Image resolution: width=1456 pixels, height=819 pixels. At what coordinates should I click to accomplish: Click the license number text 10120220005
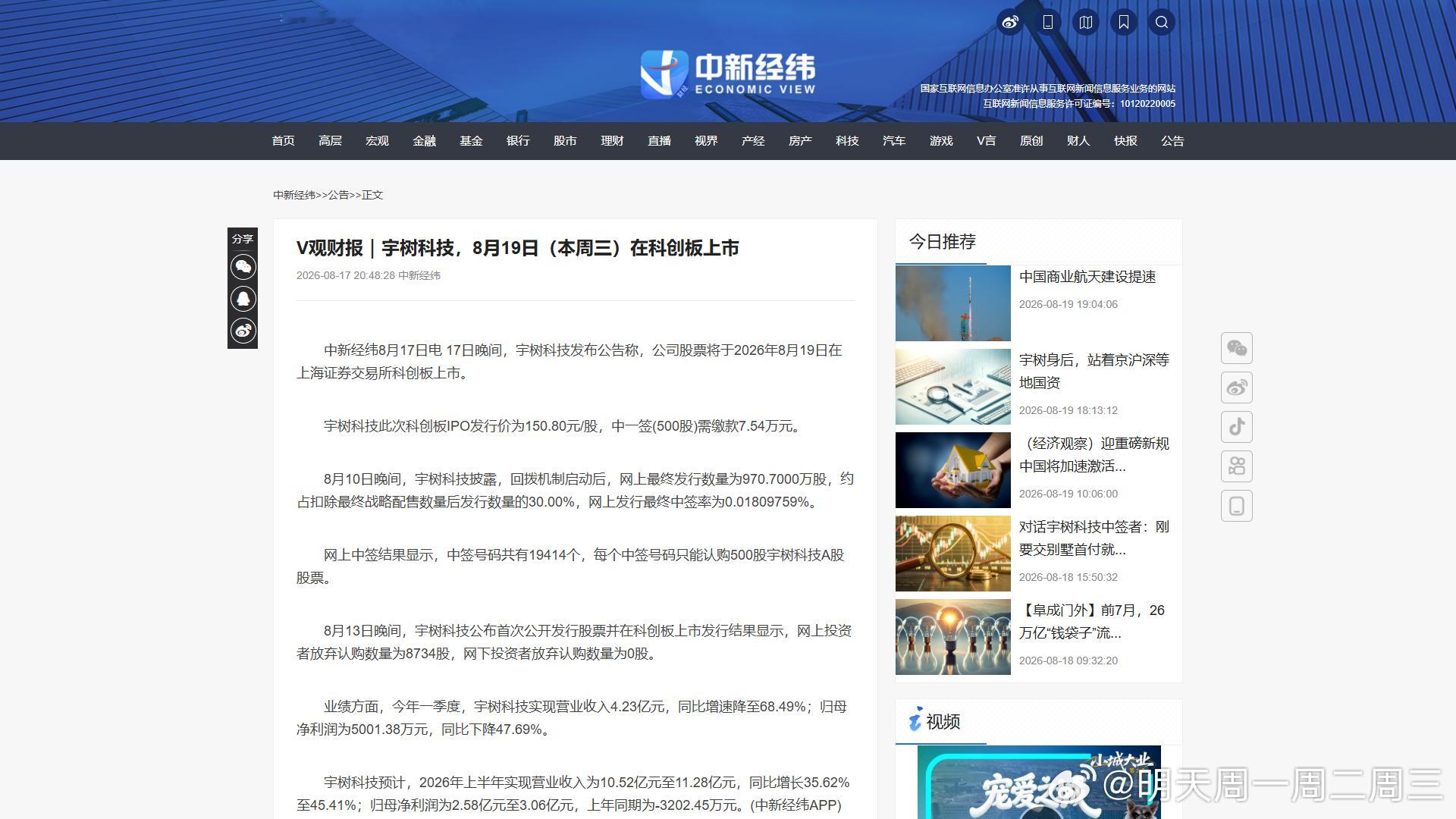click(x=1147, y=104)
